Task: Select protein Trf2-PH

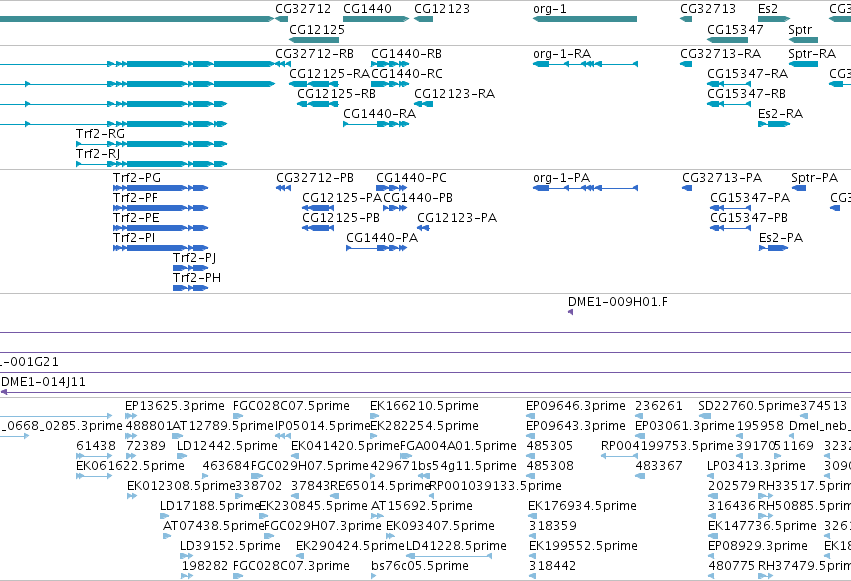Action: [x=197, y=278]
